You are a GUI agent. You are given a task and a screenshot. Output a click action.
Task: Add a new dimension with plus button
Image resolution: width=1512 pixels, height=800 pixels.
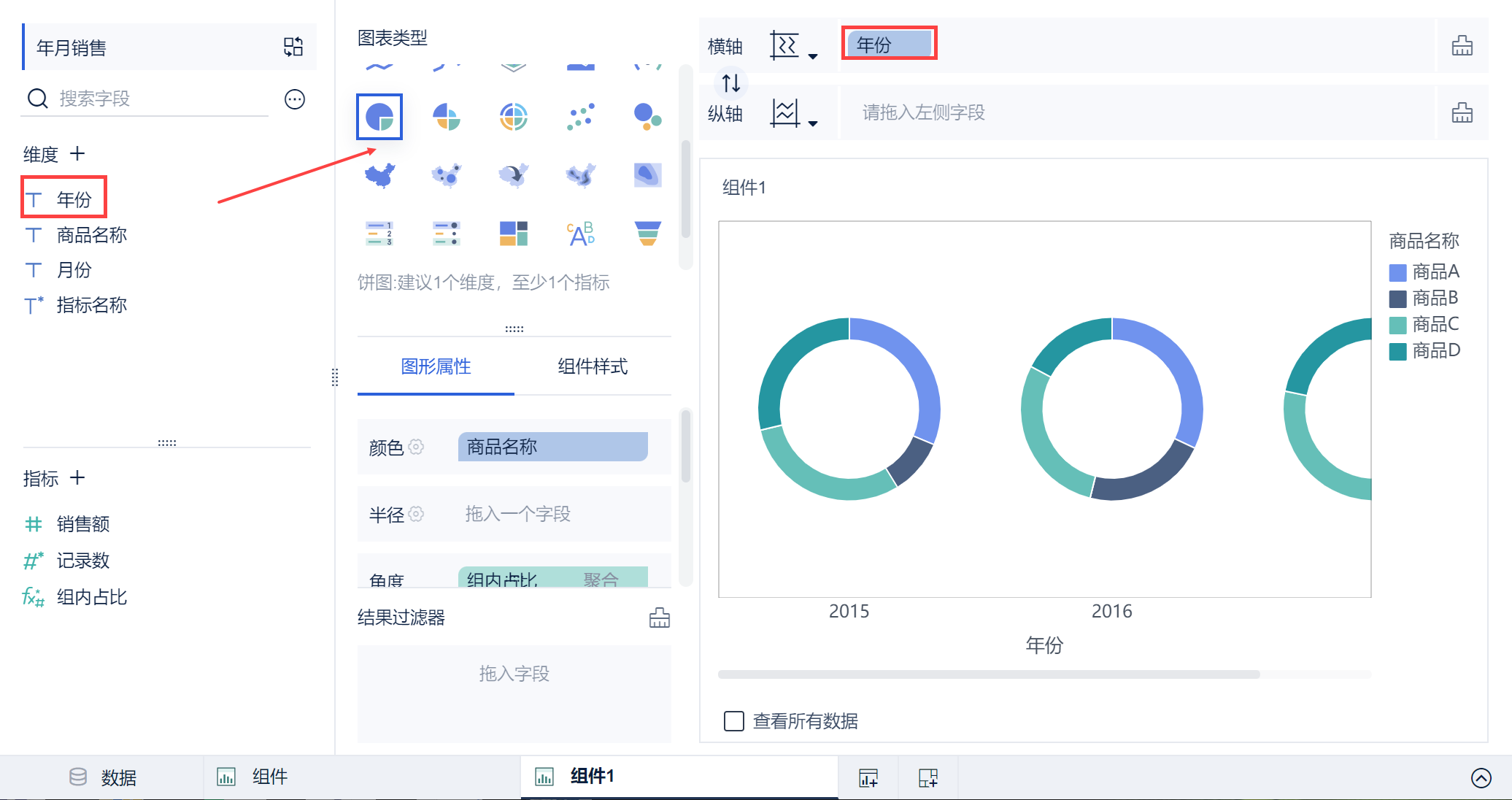77,154
